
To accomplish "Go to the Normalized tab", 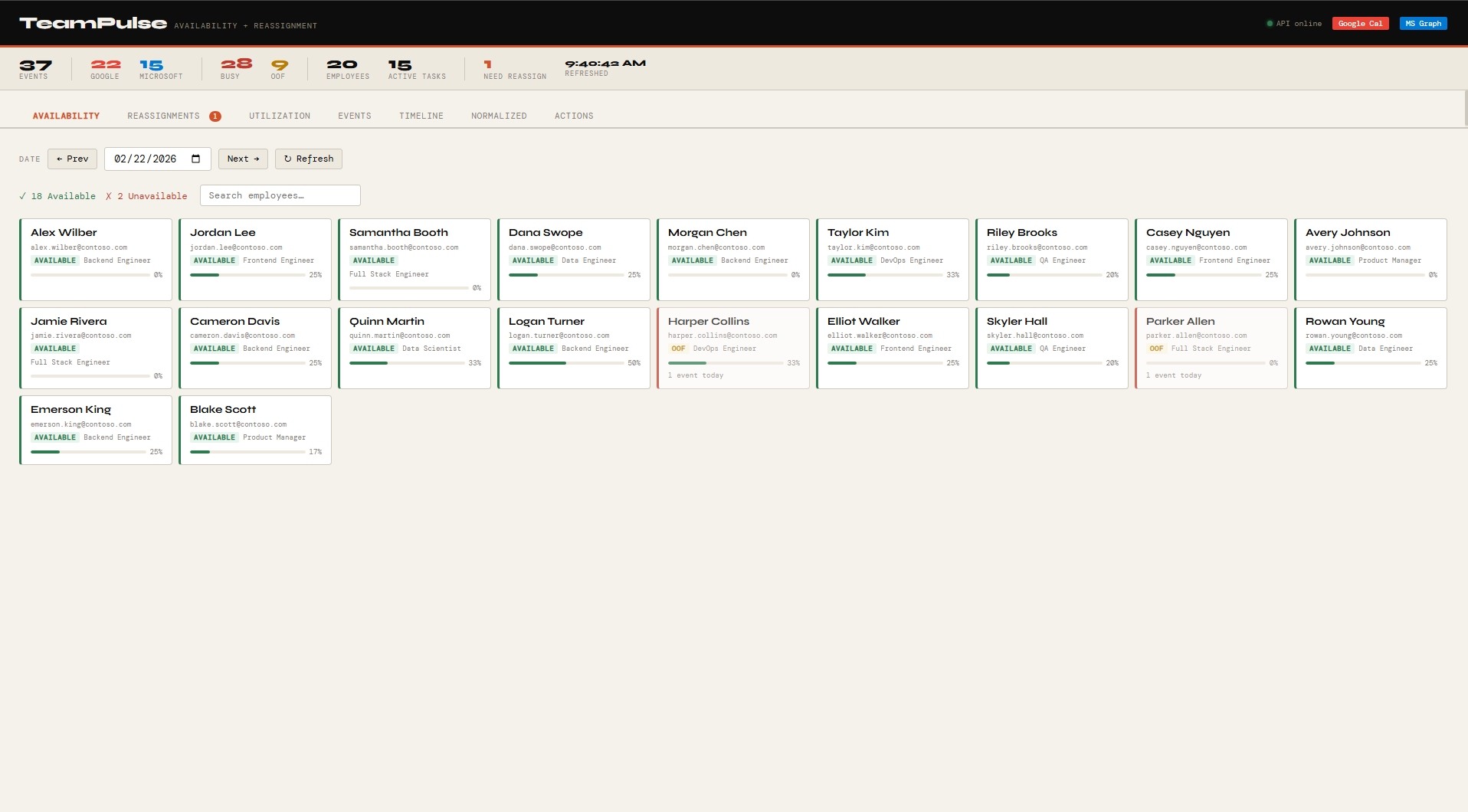I will tap(499, 116).
